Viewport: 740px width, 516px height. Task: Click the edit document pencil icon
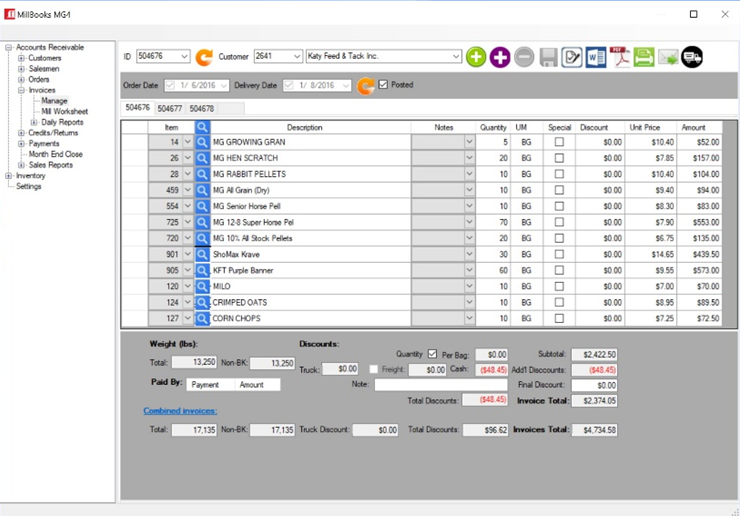point(572,57)
